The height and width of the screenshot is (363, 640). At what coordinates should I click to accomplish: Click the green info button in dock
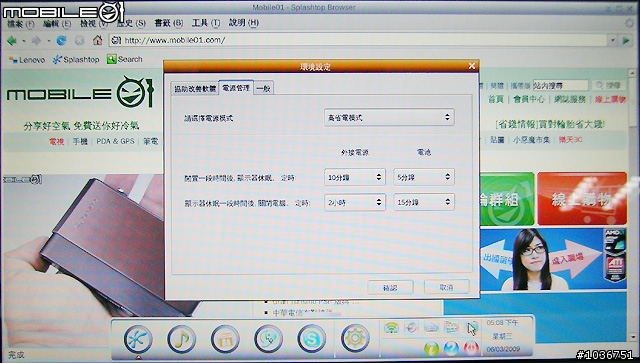431,349
